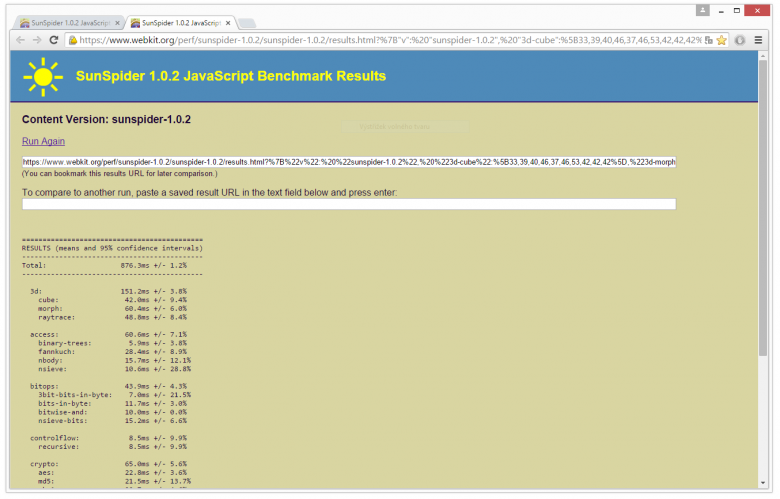This screenshot has height=499, width=780.
Task: Click the bits-in-byte: 11.7ms result line
Action: [x=112, y=404]
